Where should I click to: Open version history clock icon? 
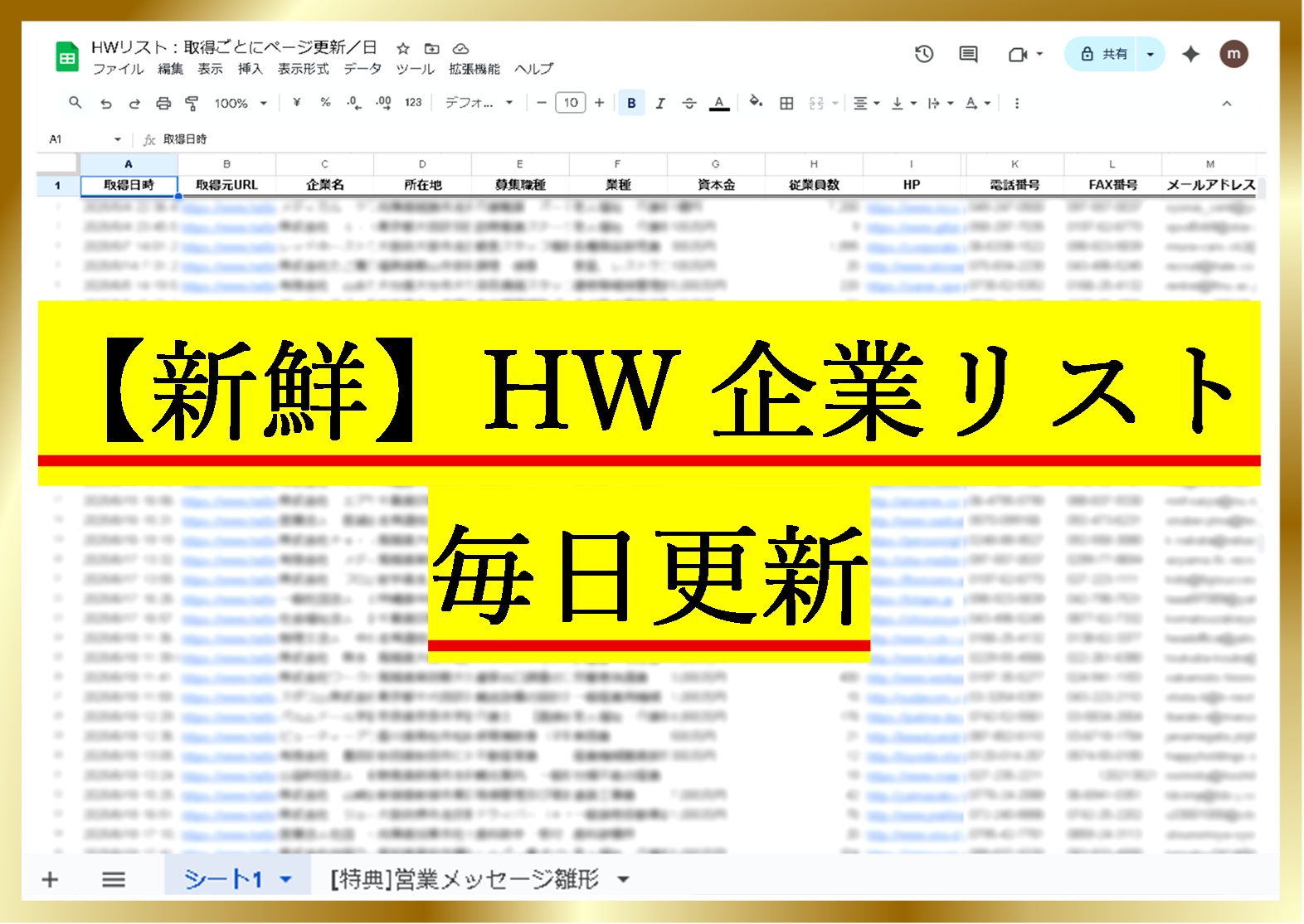coord(924,55)
